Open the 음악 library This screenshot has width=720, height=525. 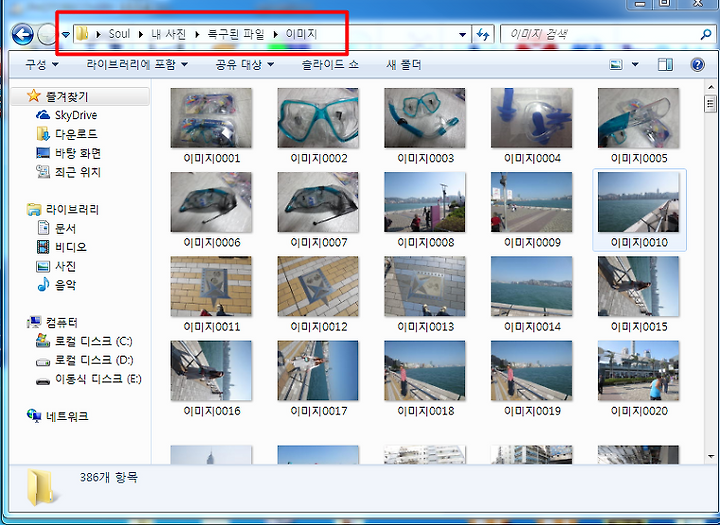coord(65,285)
